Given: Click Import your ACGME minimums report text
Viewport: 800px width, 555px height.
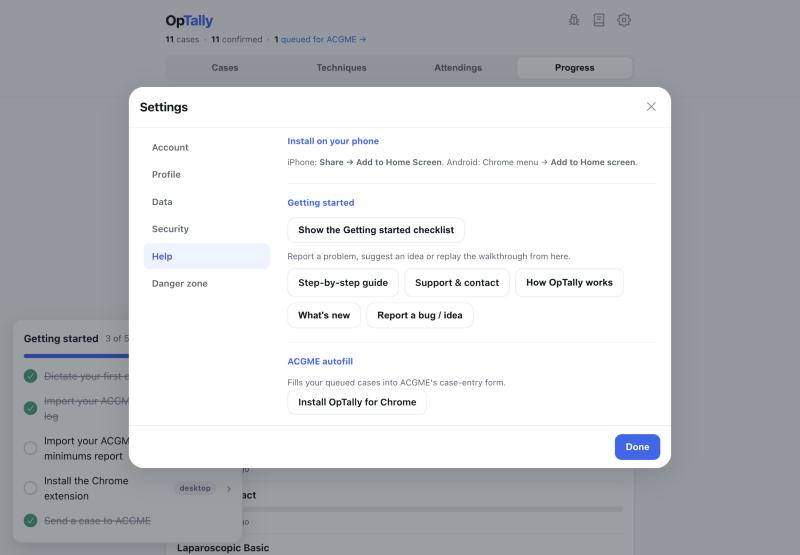Looking at the screenshot, I should tap(86, 448).
